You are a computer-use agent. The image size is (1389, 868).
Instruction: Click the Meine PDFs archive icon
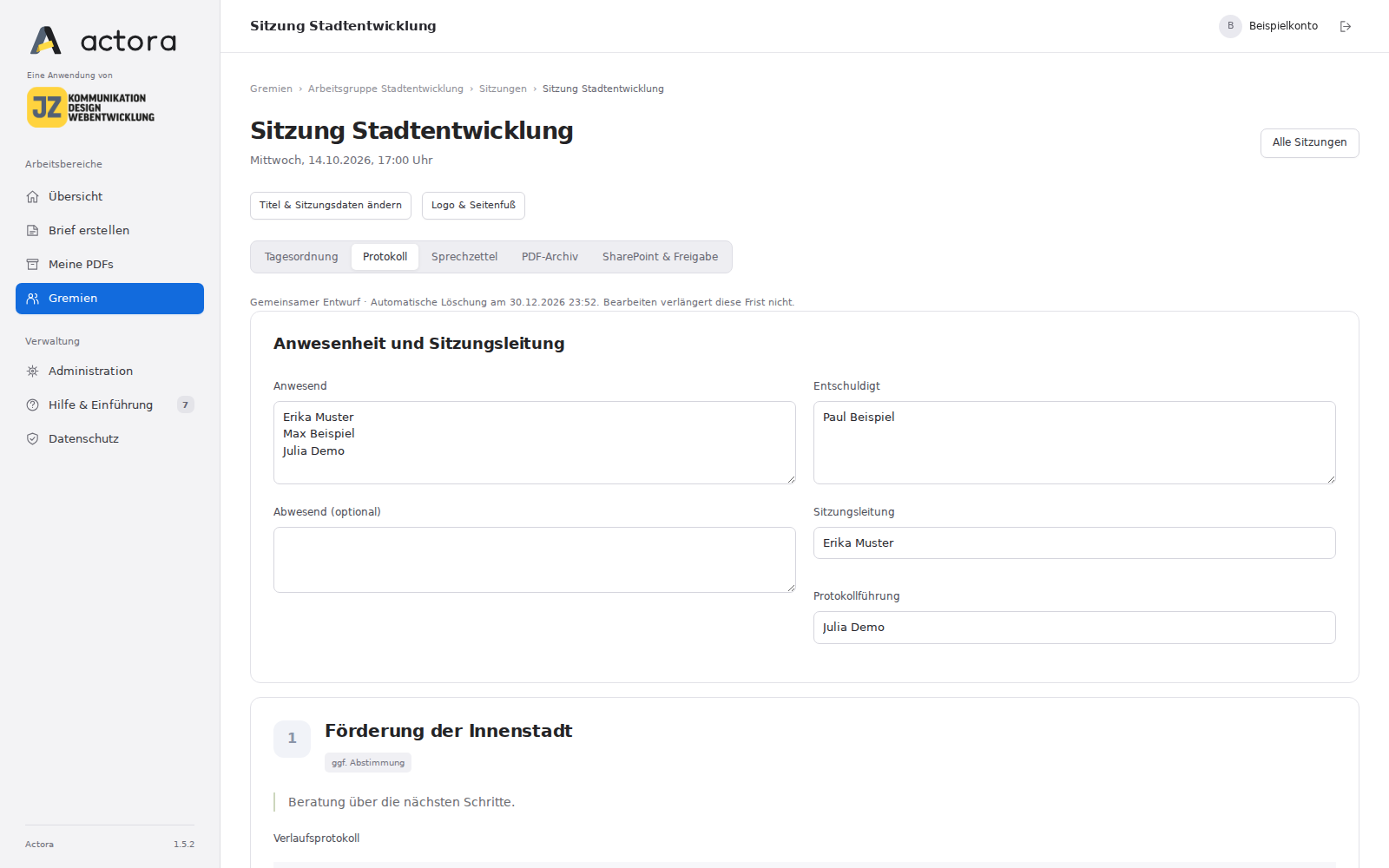pos(33,265)
